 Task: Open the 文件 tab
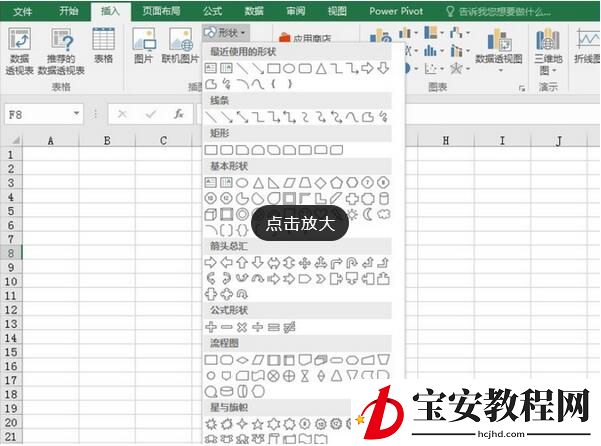click(x=22, y=11)
